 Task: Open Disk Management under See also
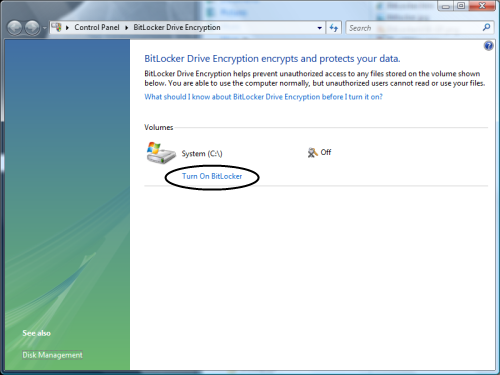pos(52,355)
